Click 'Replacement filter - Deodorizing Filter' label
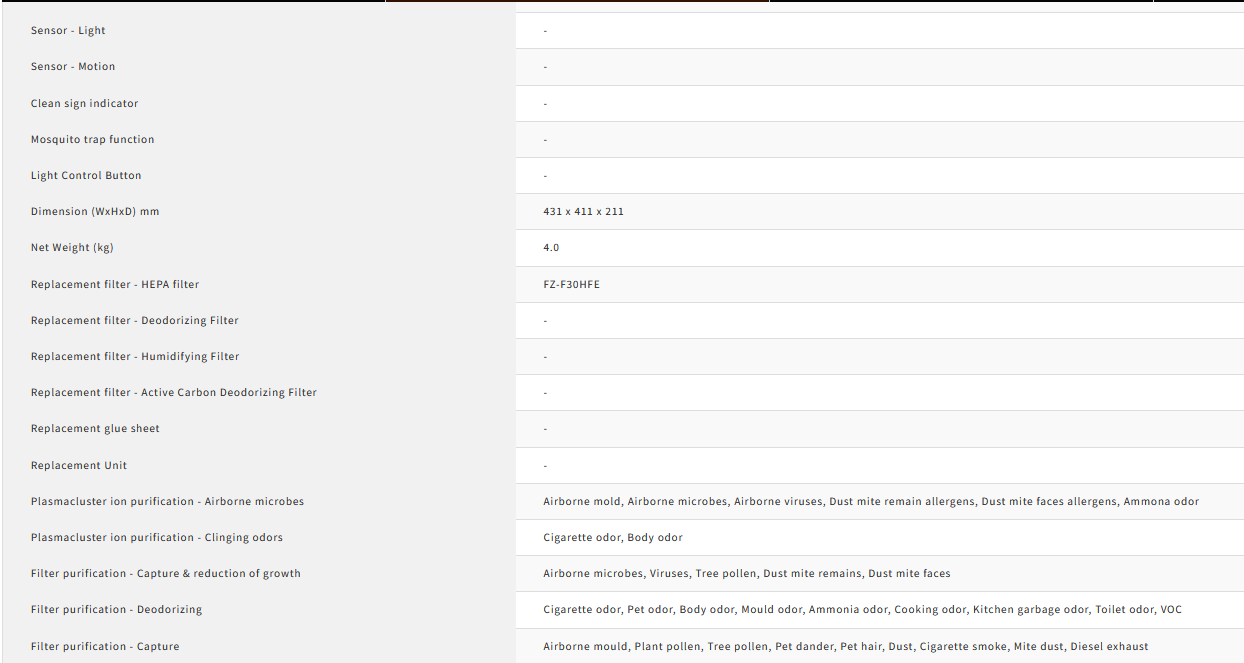The image size is (1244, 663). click(134, 321)
